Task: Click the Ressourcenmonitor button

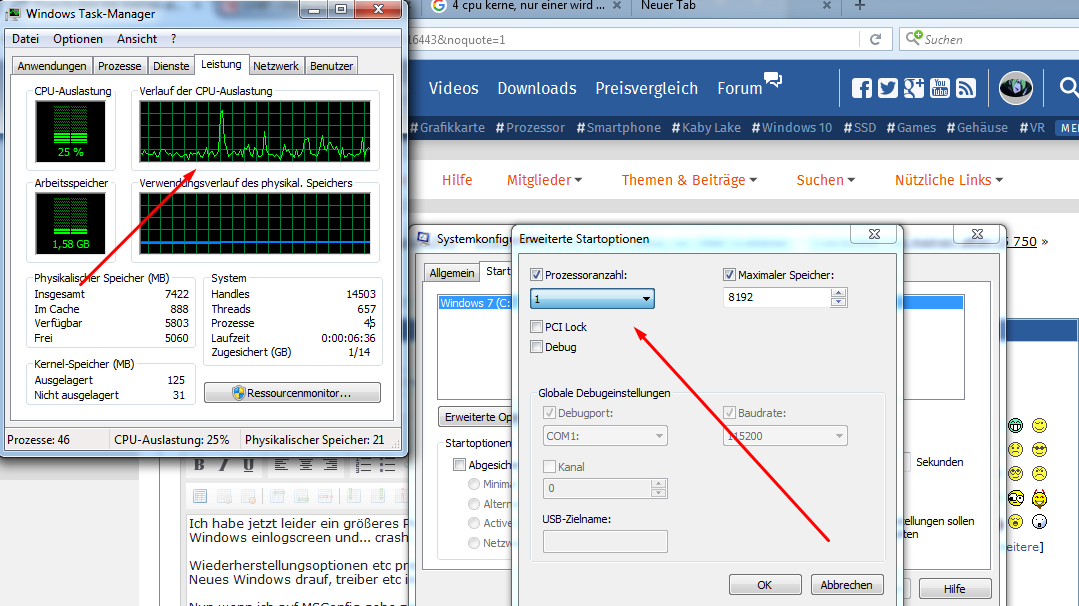Action: [x=292, y=393]
